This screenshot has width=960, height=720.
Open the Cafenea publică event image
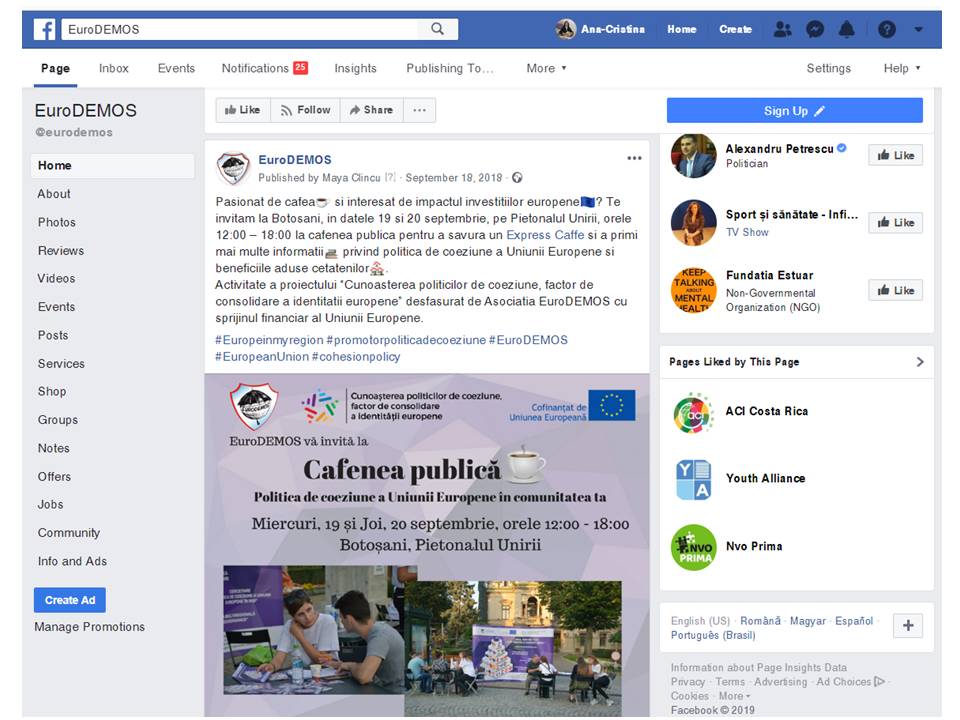pos(427,546)
